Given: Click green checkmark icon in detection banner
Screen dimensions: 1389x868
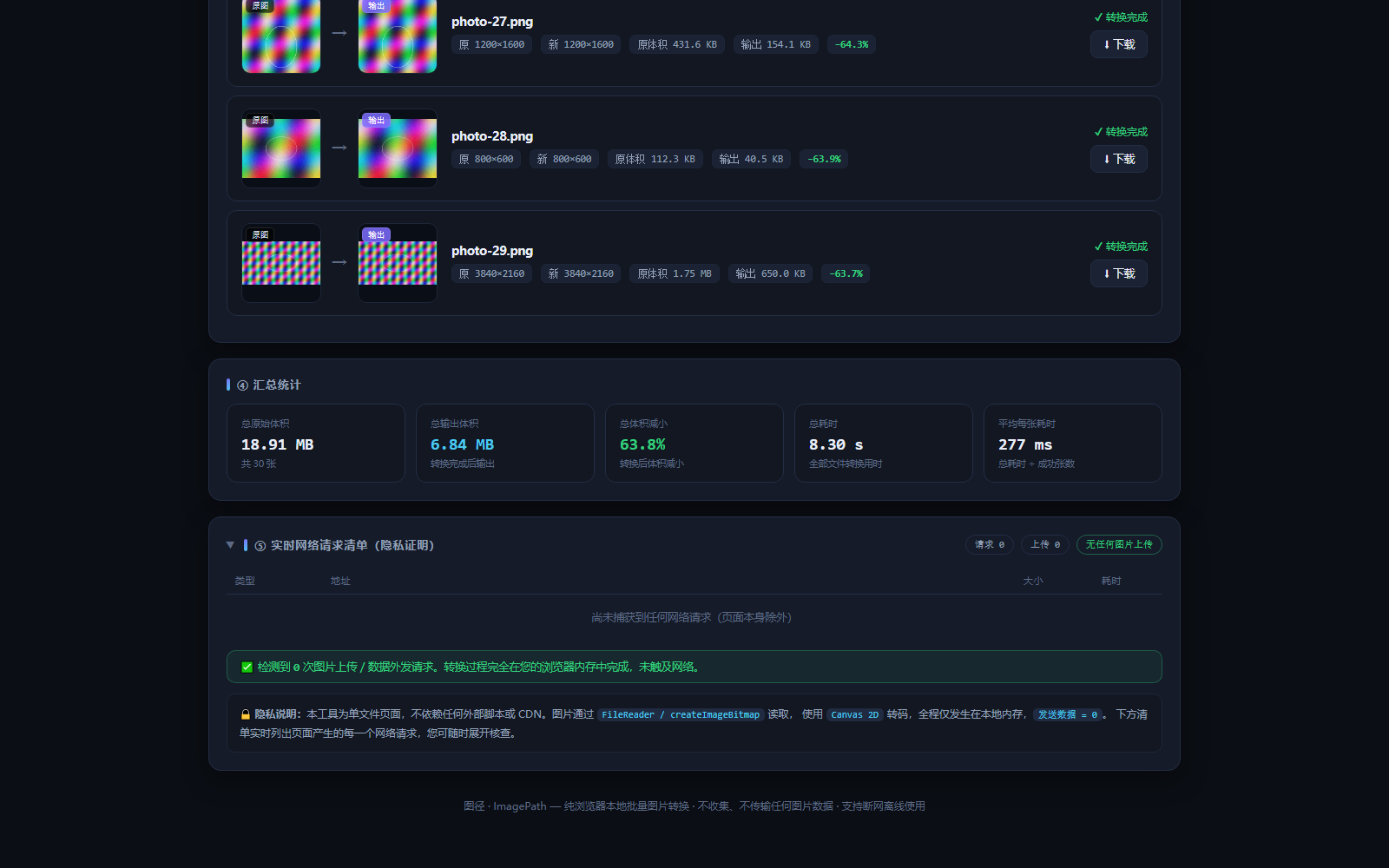Looking at the screenshot, I should (247, 667).
